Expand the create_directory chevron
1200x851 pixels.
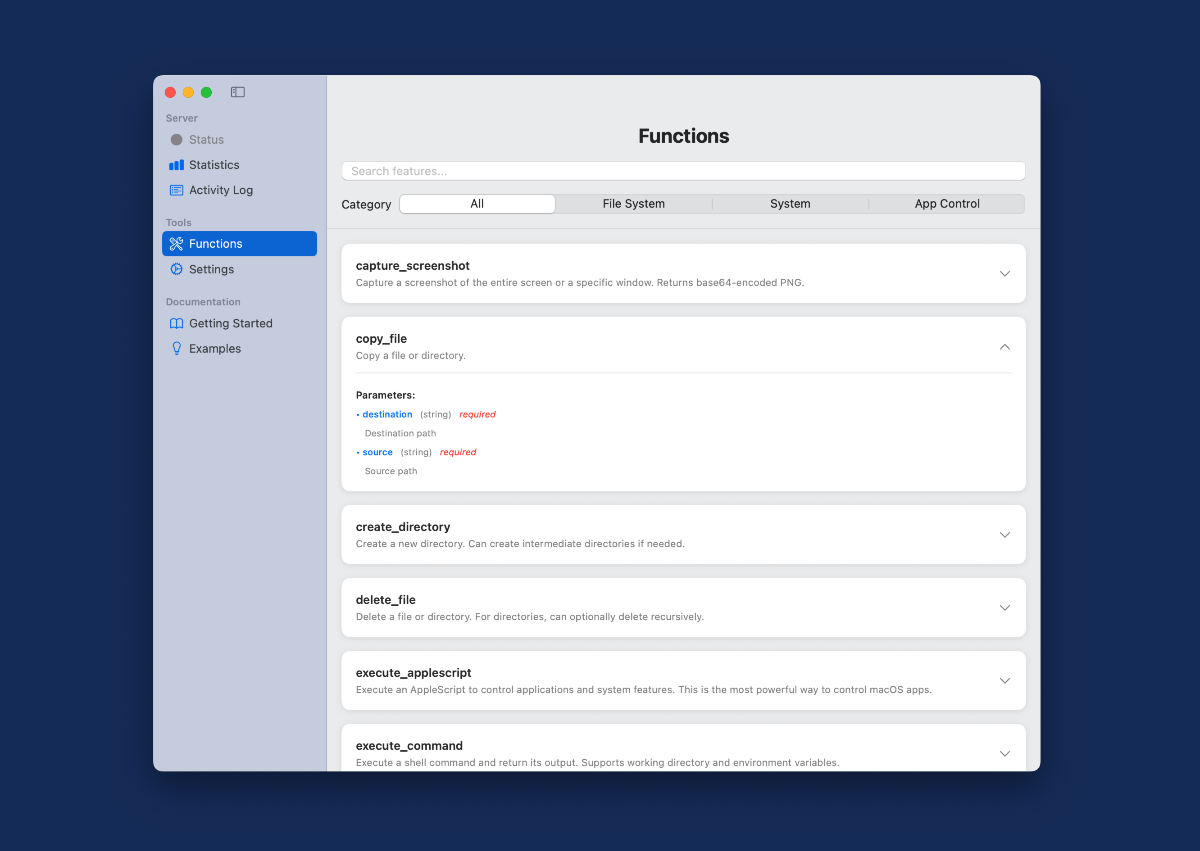(1005, 535)
